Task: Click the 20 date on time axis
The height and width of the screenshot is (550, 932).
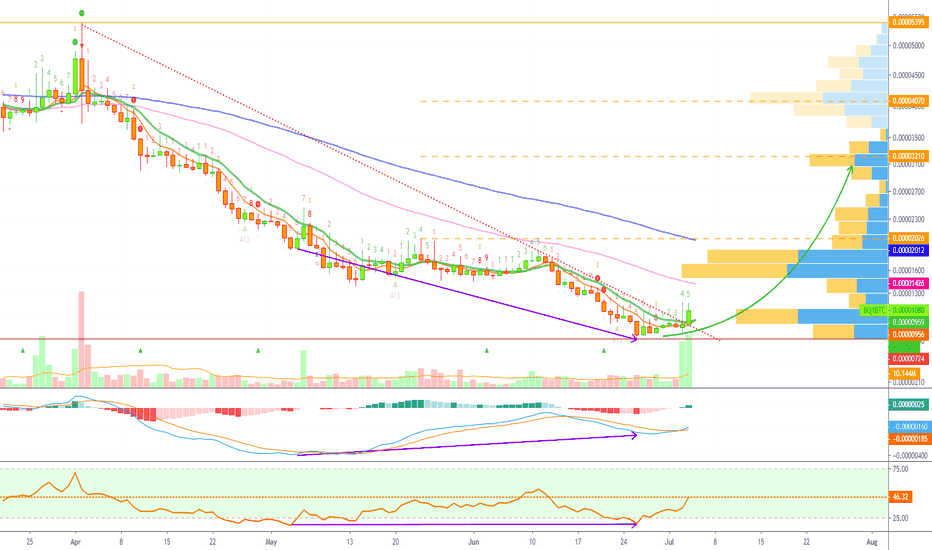Action: [x=395, y=542]
